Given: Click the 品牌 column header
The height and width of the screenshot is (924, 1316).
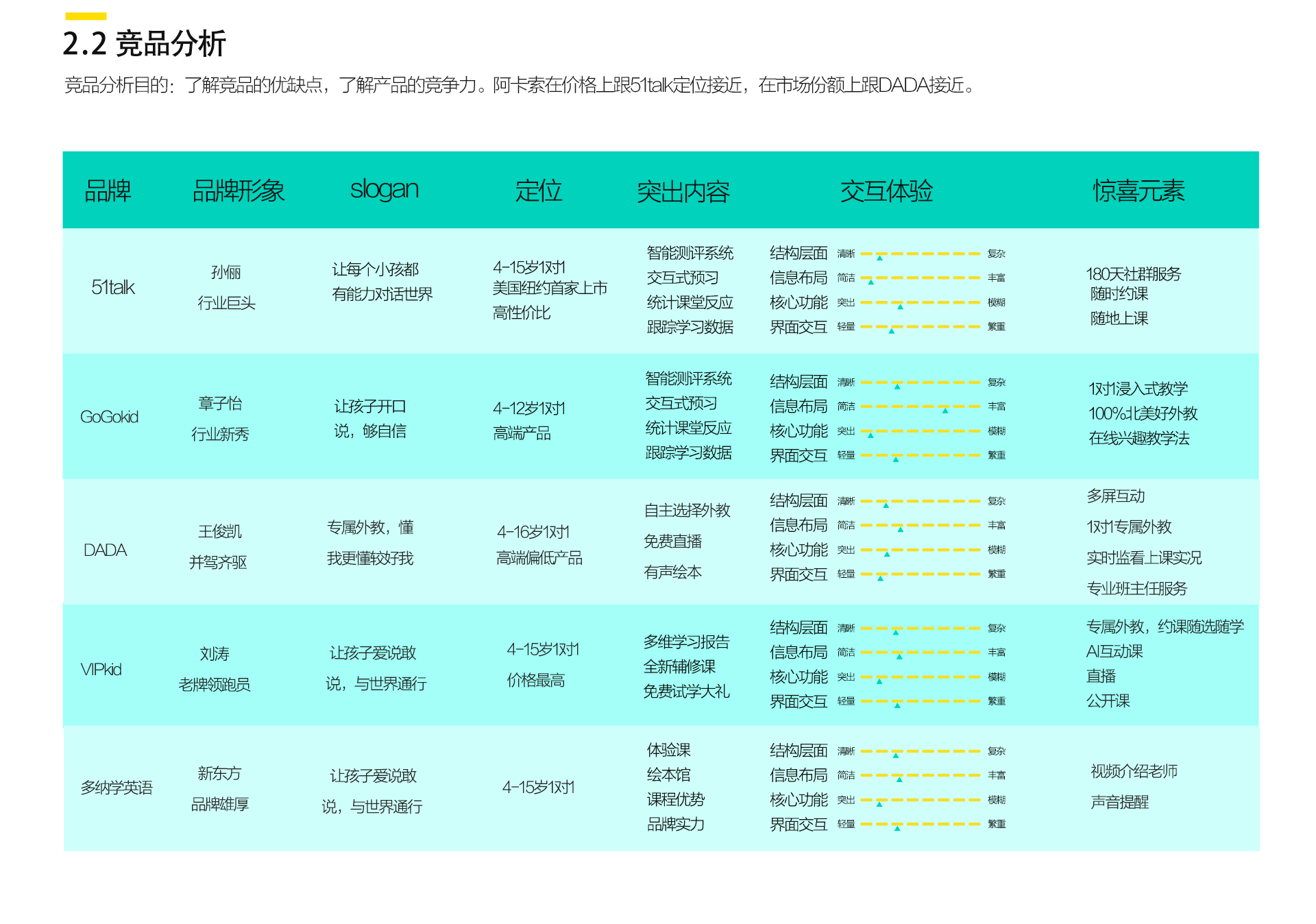Looking at the screenshot, I should click(x=108, y=191).
